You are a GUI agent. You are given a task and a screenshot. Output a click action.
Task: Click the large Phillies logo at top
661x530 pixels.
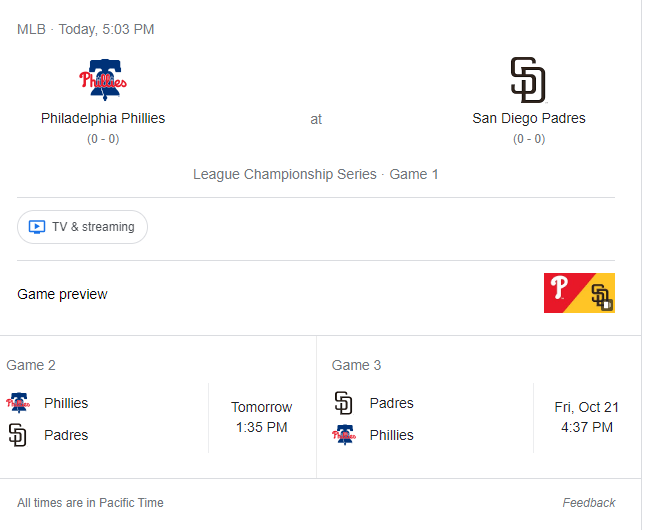click(103, 80)
